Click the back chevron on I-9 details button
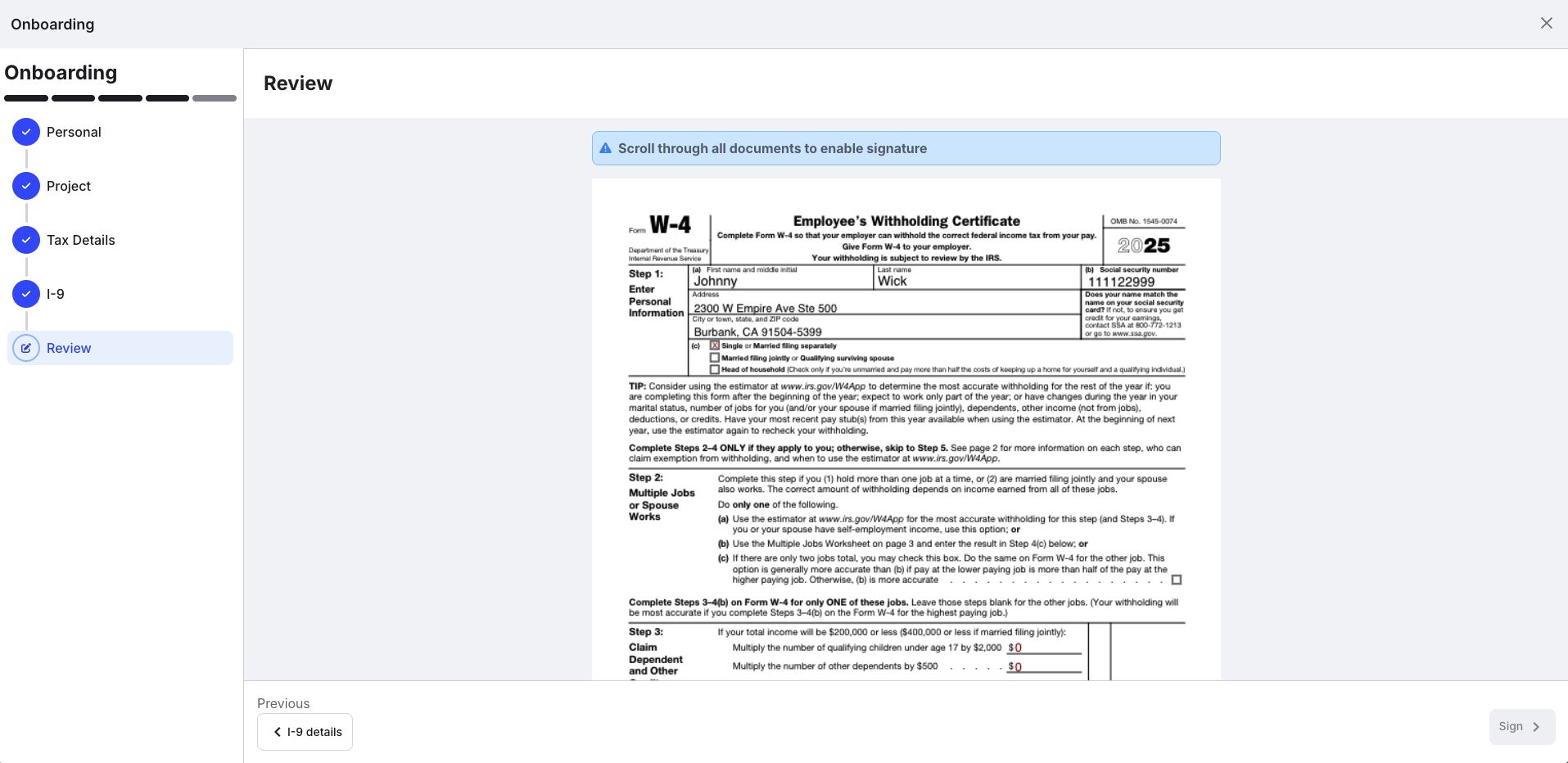Viewport: 1568px width, 763px height. click(x=278, y=732)
